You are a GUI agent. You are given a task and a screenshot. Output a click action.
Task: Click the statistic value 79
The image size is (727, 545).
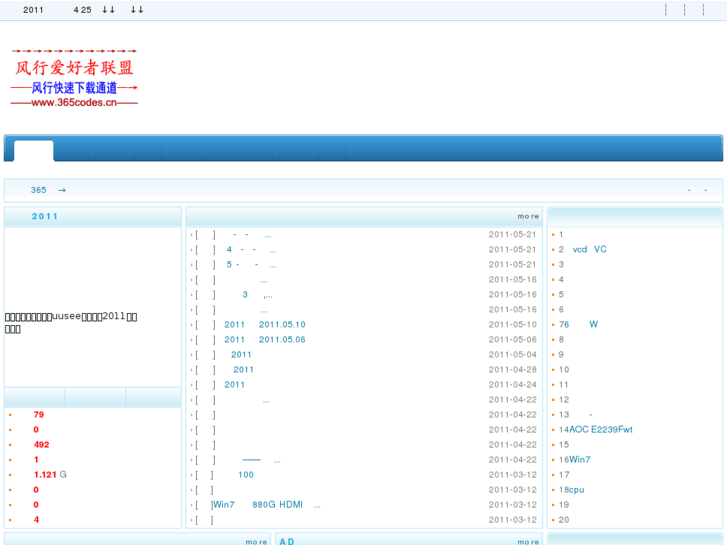click(x=38, y=415)
